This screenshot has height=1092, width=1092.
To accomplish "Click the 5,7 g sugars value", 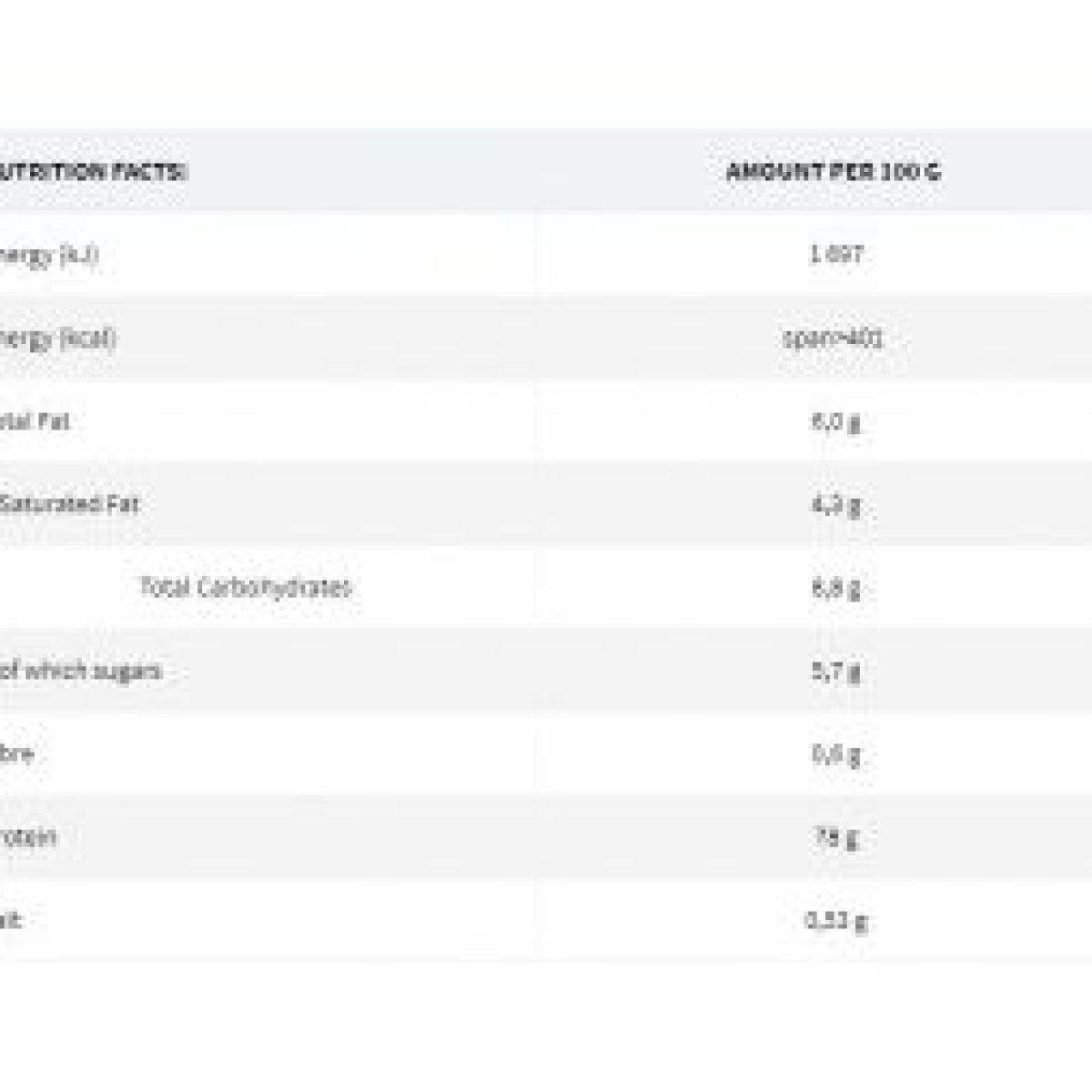I will (835, 672).
